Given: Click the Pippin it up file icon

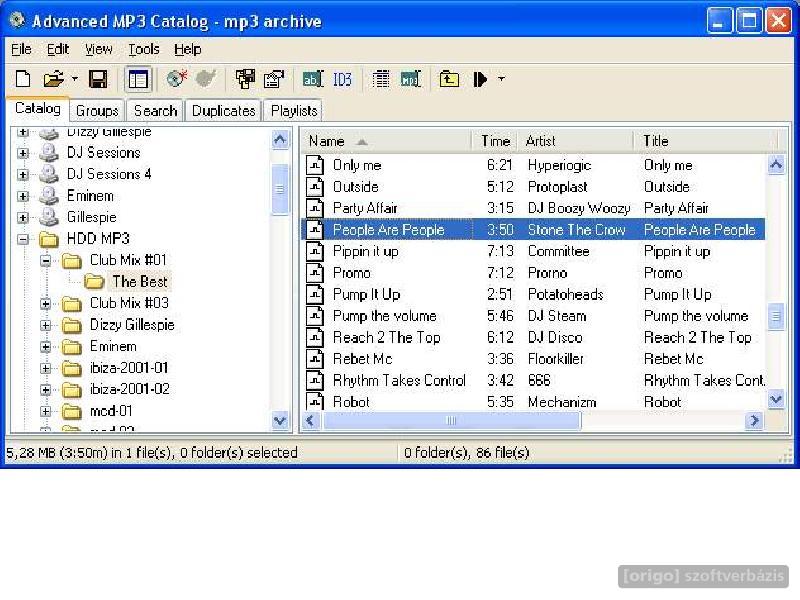Looking at the screenshot, I should pyautogui.click(x=315, y=251).
